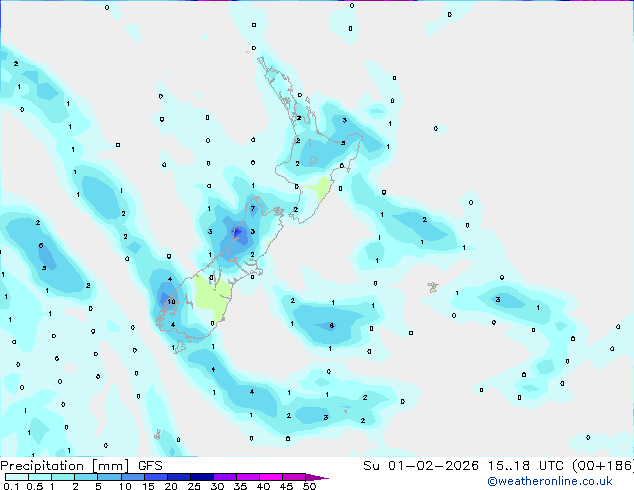Screen dimensions: 634x490
Task: Click the date label 'Su 01-02-2026 15..18 UTC (00+186)'
Action: (498, 466)
